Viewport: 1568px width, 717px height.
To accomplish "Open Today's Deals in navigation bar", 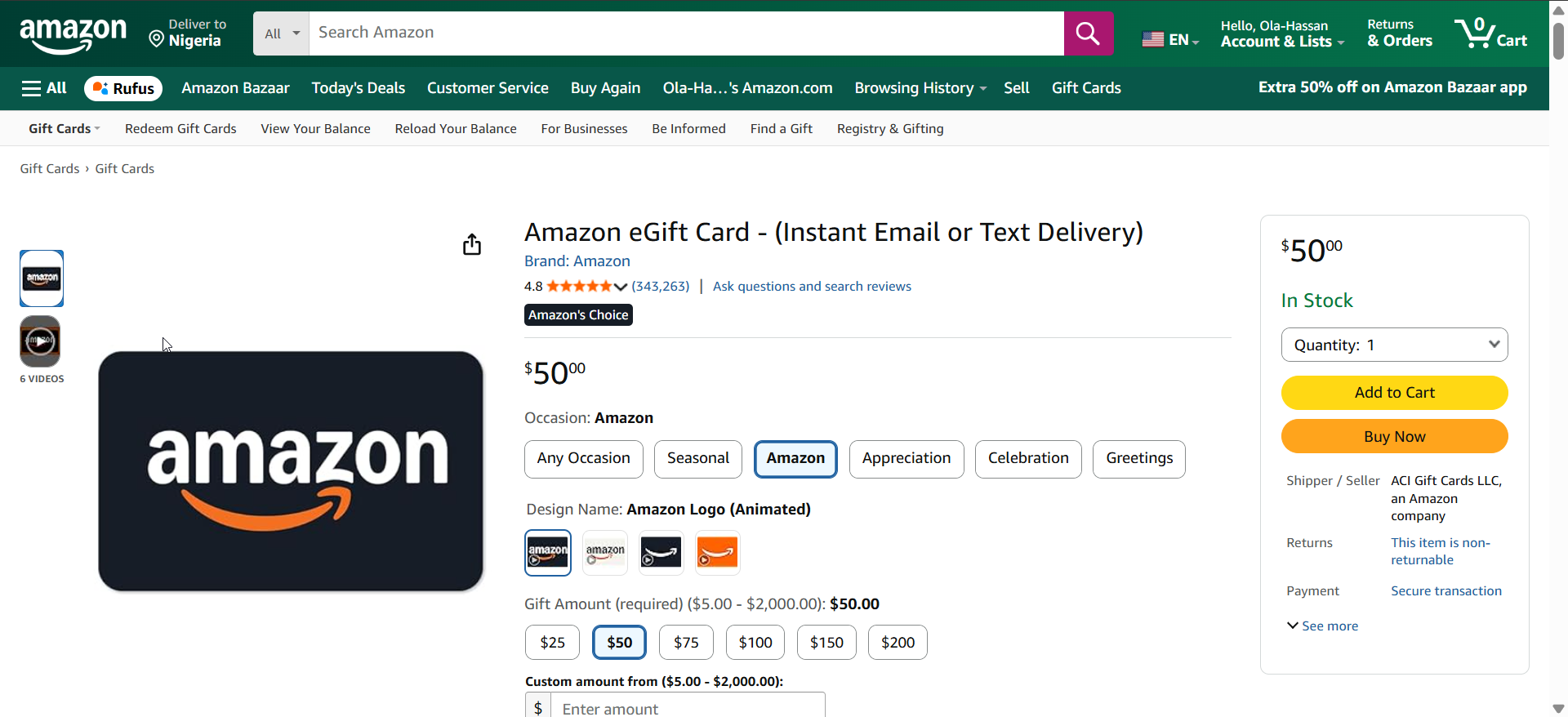I will (358, 88).
